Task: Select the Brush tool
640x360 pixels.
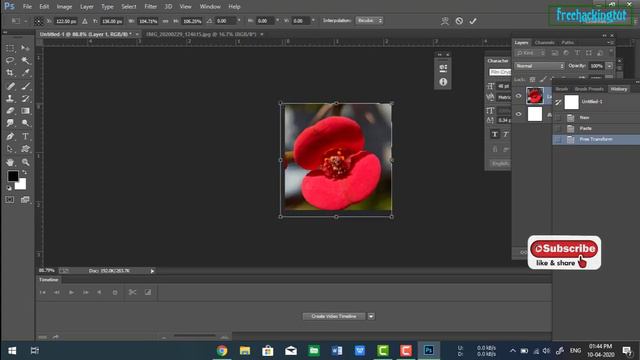Action: click(25, 86)
